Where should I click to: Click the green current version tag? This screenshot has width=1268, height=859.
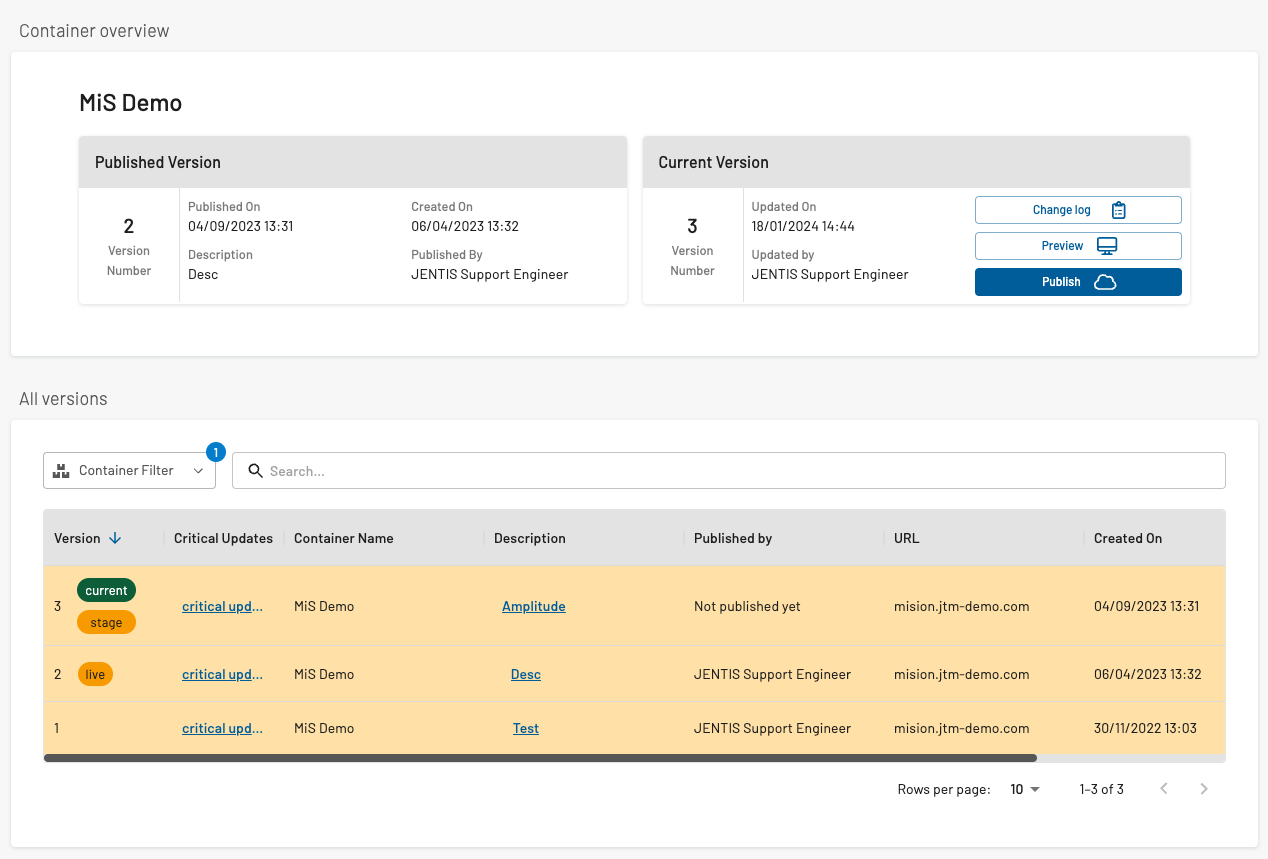[x=106, y=590]
